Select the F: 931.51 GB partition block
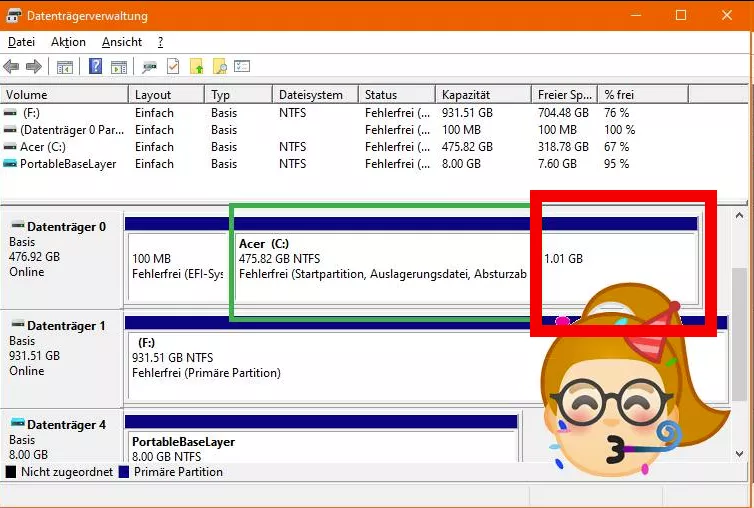This screenshot has width=754, height=508. 332,366
